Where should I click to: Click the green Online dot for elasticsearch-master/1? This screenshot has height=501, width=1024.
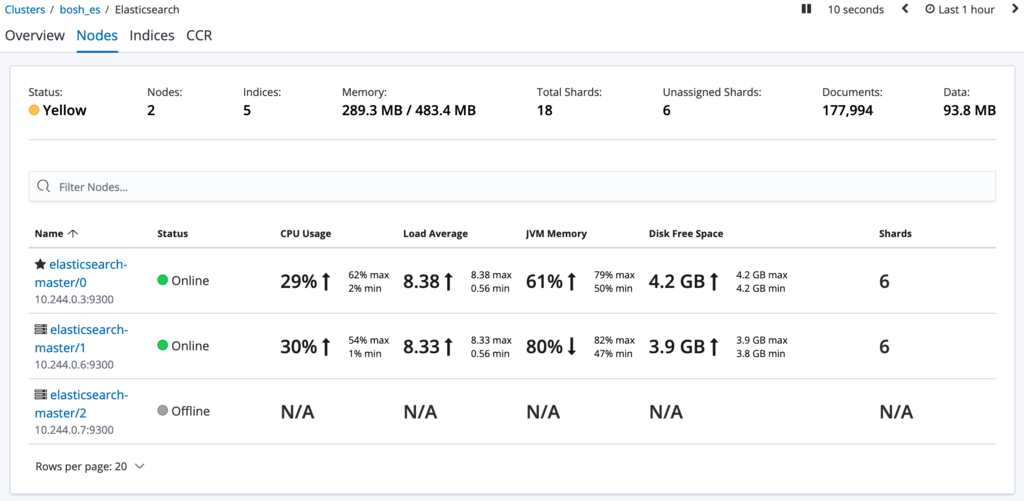tap(163, 346)
